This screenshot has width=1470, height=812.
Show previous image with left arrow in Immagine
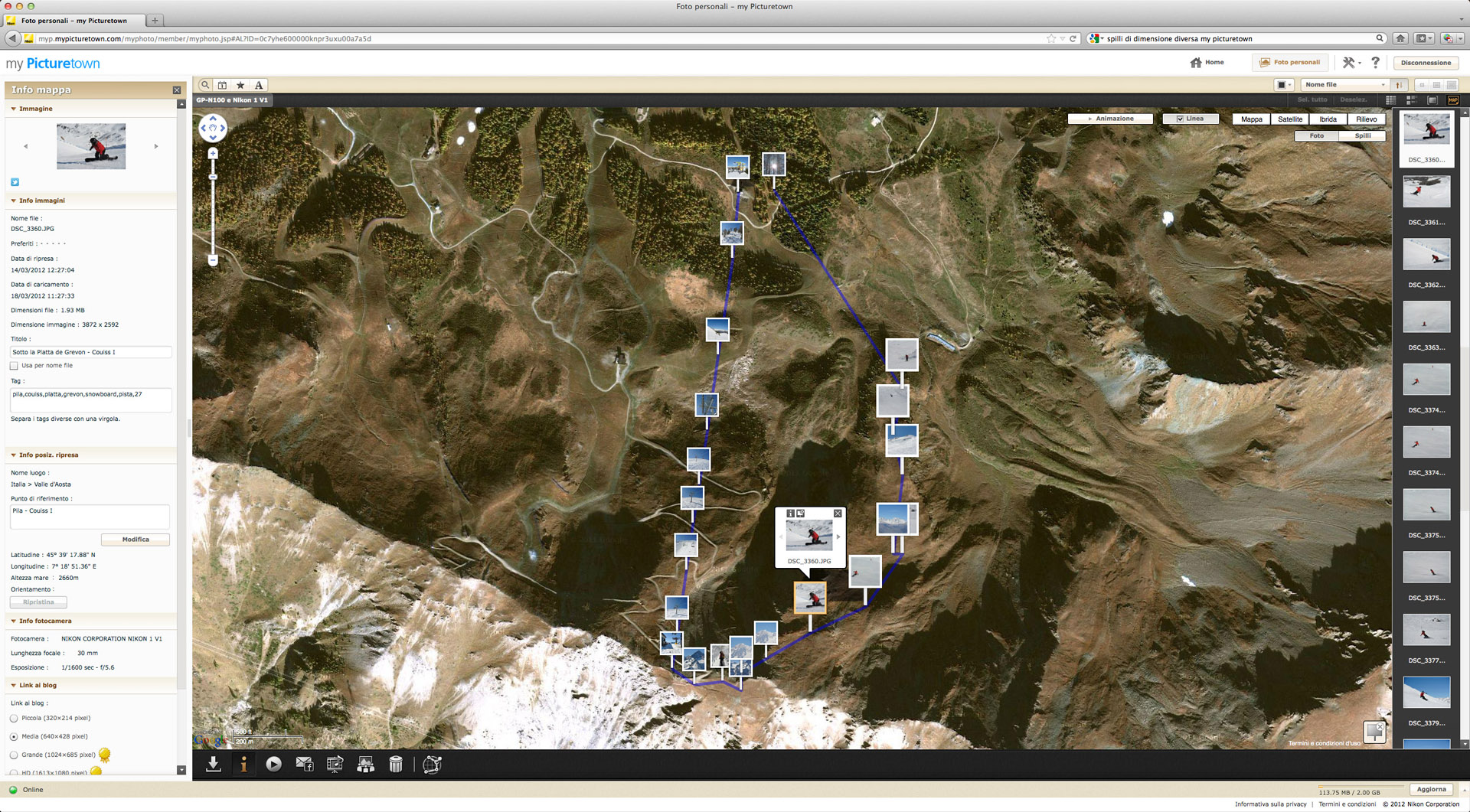[x=25, y=146]
